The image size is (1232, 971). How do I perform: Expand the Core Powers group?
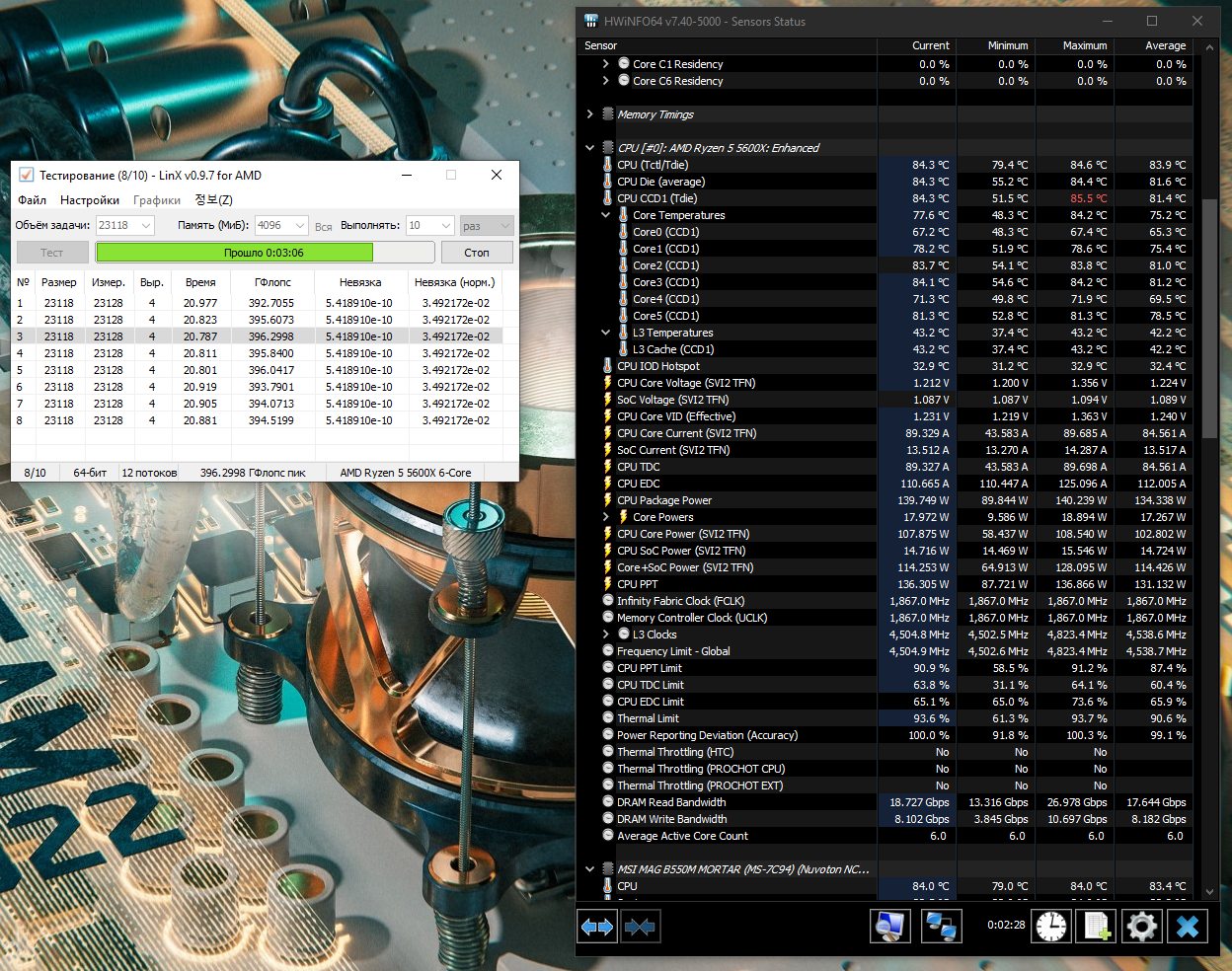[x=606, y=517]
